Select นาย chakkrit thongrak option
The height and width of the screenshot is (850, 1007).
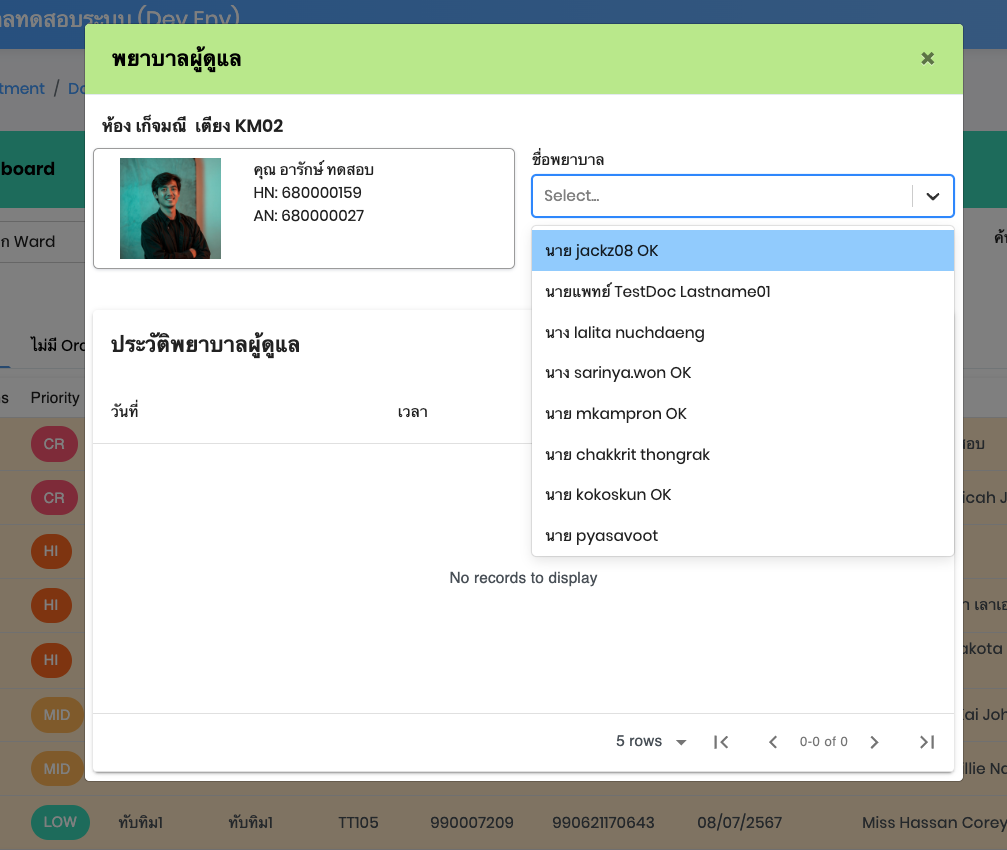[x=742, y=455]
